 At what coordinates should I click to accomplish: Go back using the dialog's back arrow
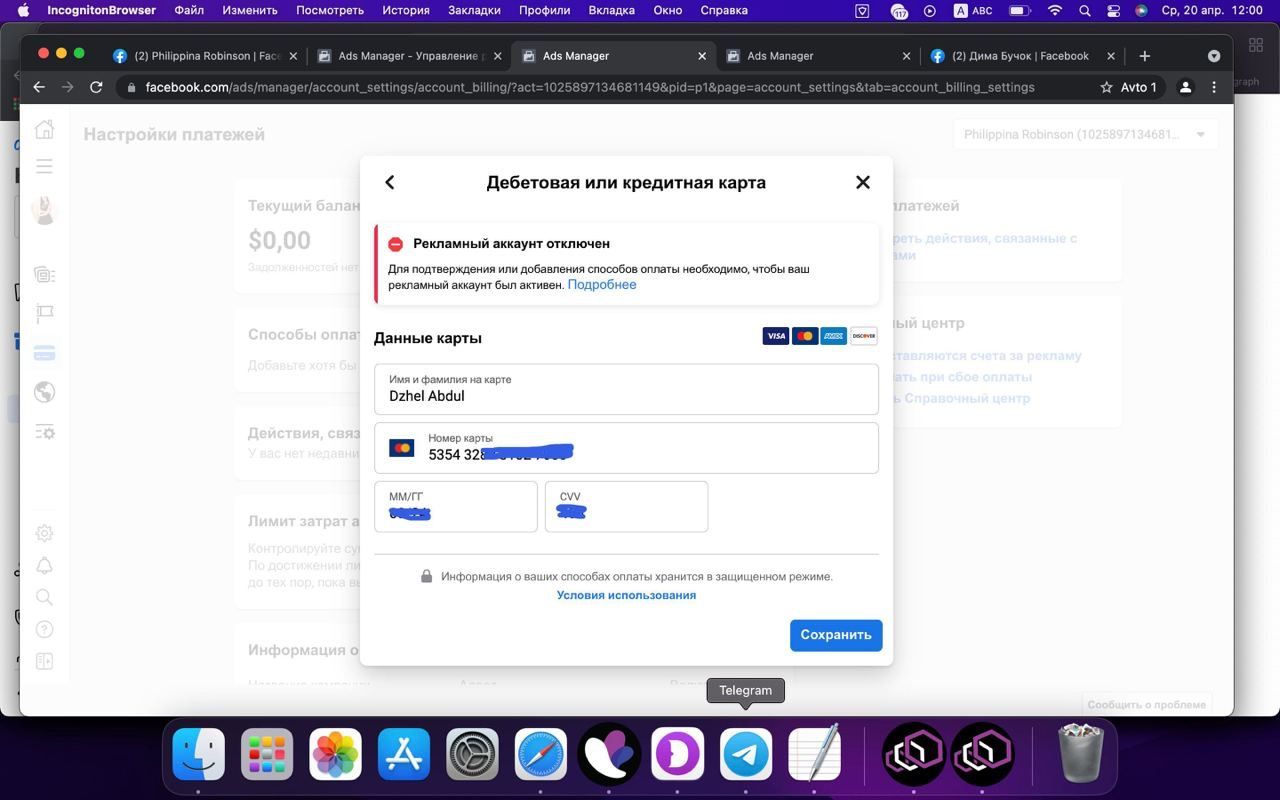(390, 182)
